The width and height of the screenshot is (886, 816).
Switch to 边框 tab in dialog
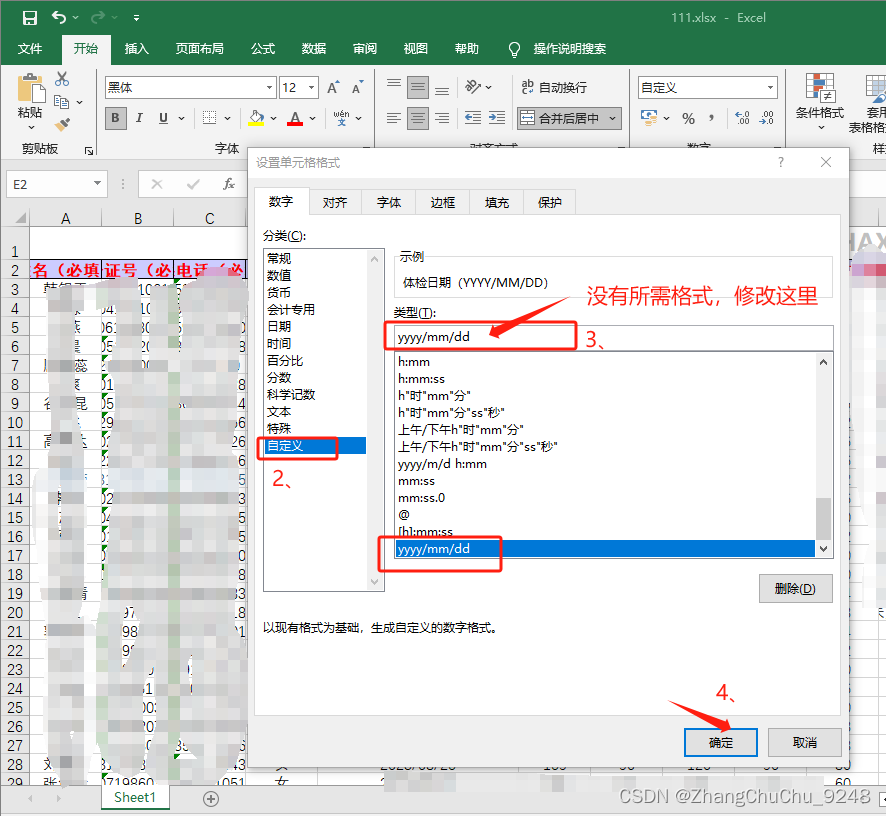coord(442,202)
